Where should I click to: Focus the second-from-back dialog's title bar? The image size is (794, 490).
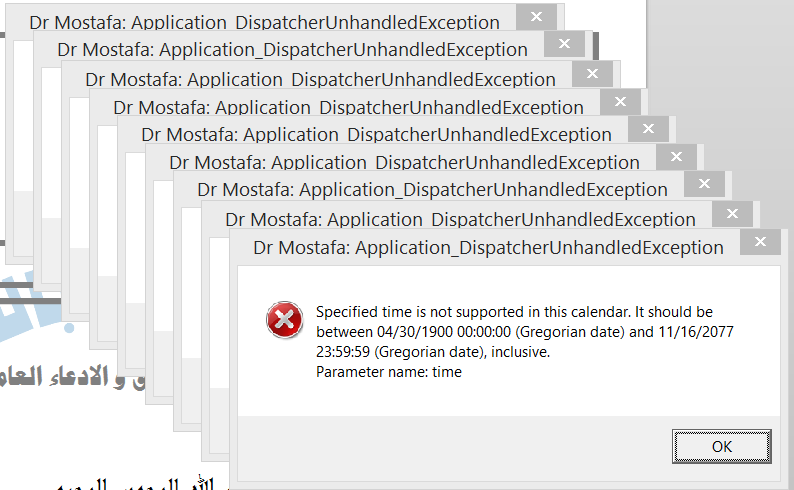coord(292,49)
